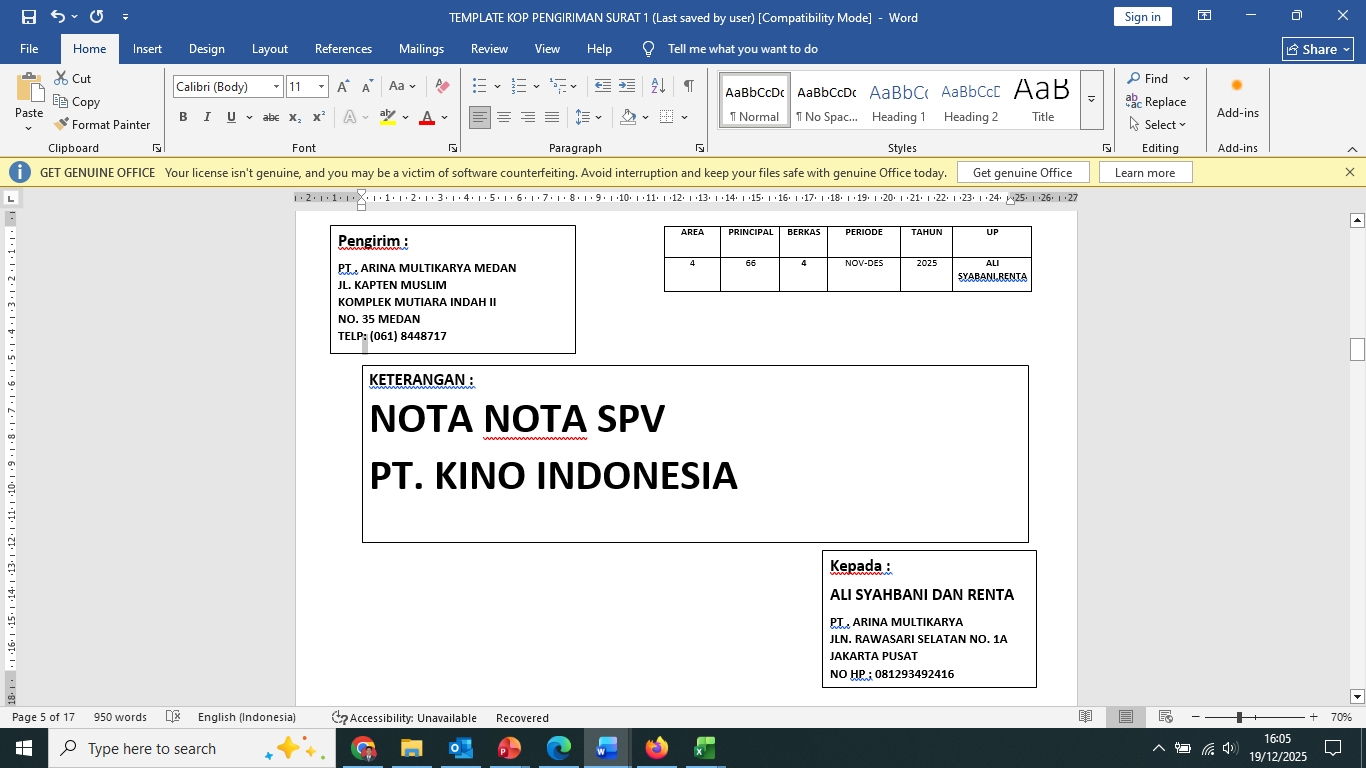Click the Copy button
Image resolution: width=1366 pixels, height=768 pixels.
[x=77, y=101]
